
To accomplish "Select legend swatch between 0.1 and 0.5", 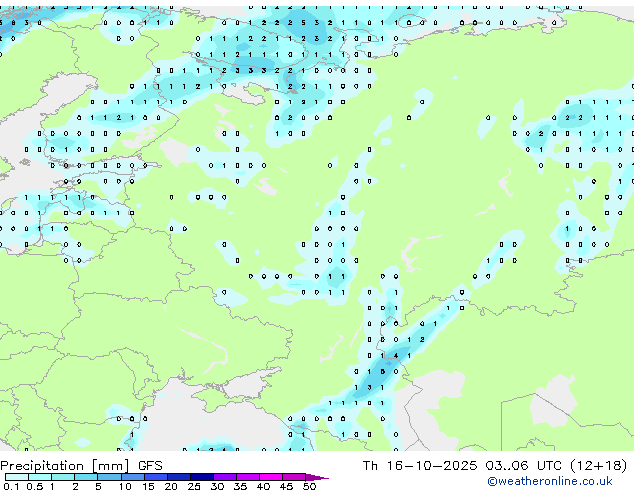I will point(17,477).
